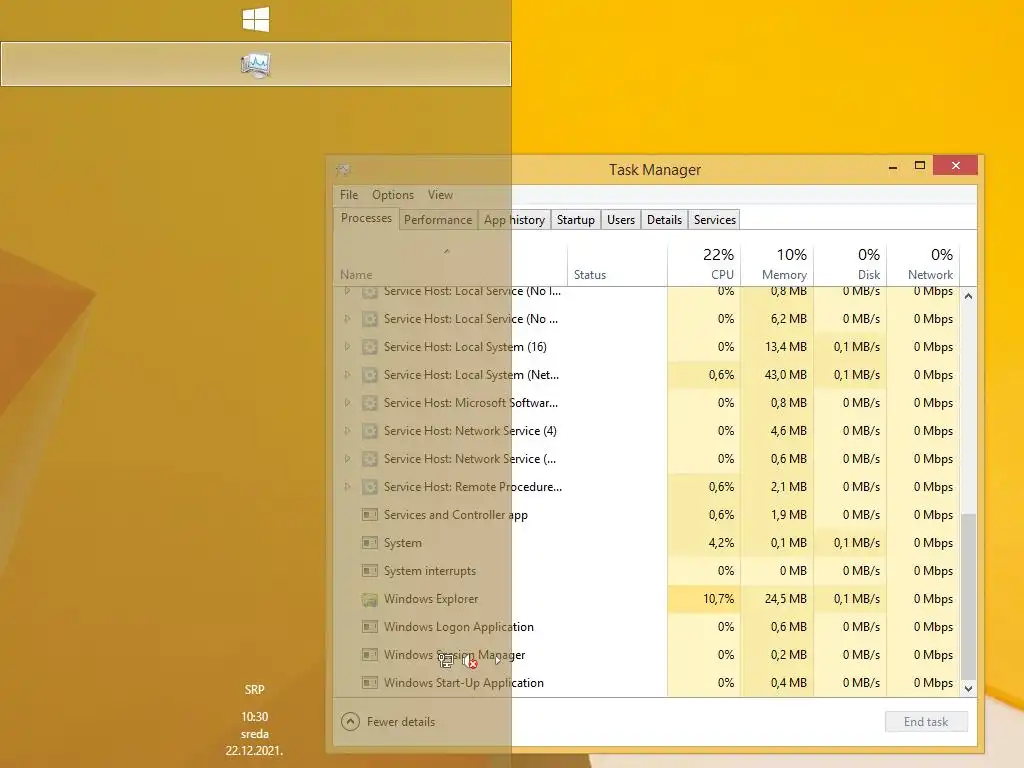Expand Service Host: Remote Procedure...
The width and height of the screenshot is (1024, 768).
(347, 487)
